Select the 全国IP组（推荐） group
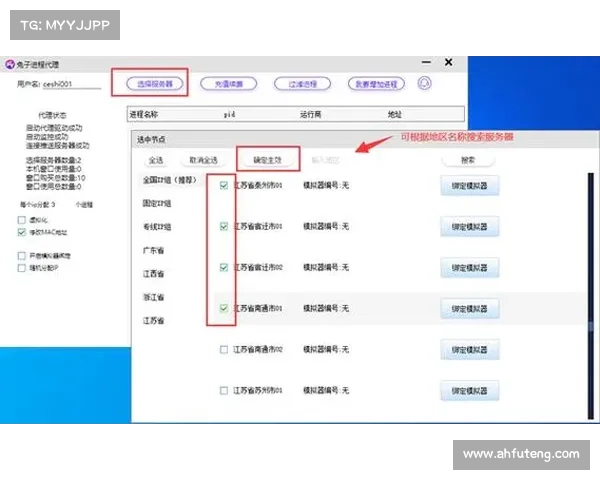Screen dimensions: 600x480 (170, 180)
